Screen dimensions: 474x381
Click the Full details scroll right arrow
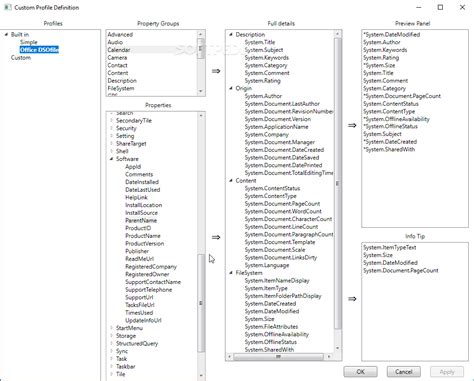(x=329, y=357)
